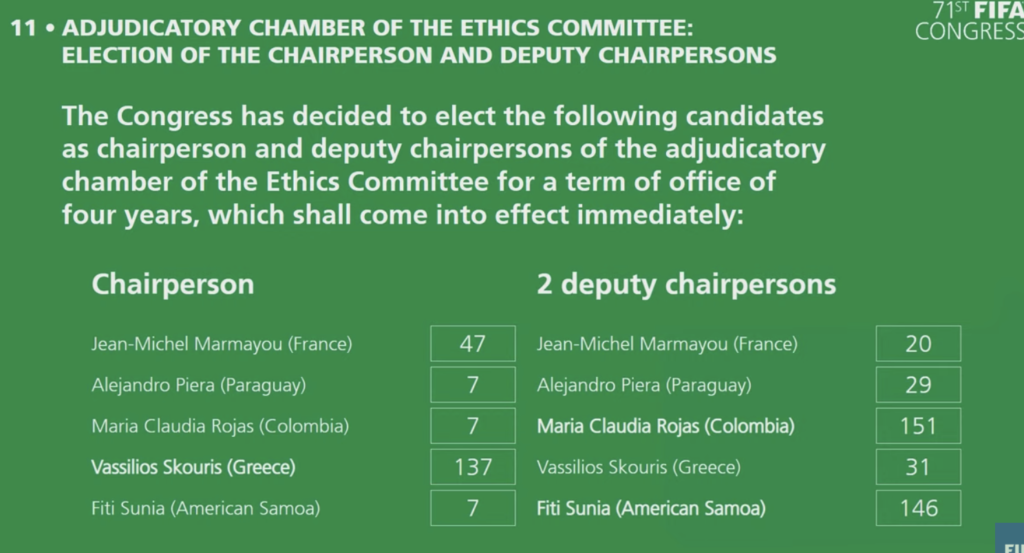
Task: Click the 31 vote box for deputy Skouris
Action: click(918, 467)
